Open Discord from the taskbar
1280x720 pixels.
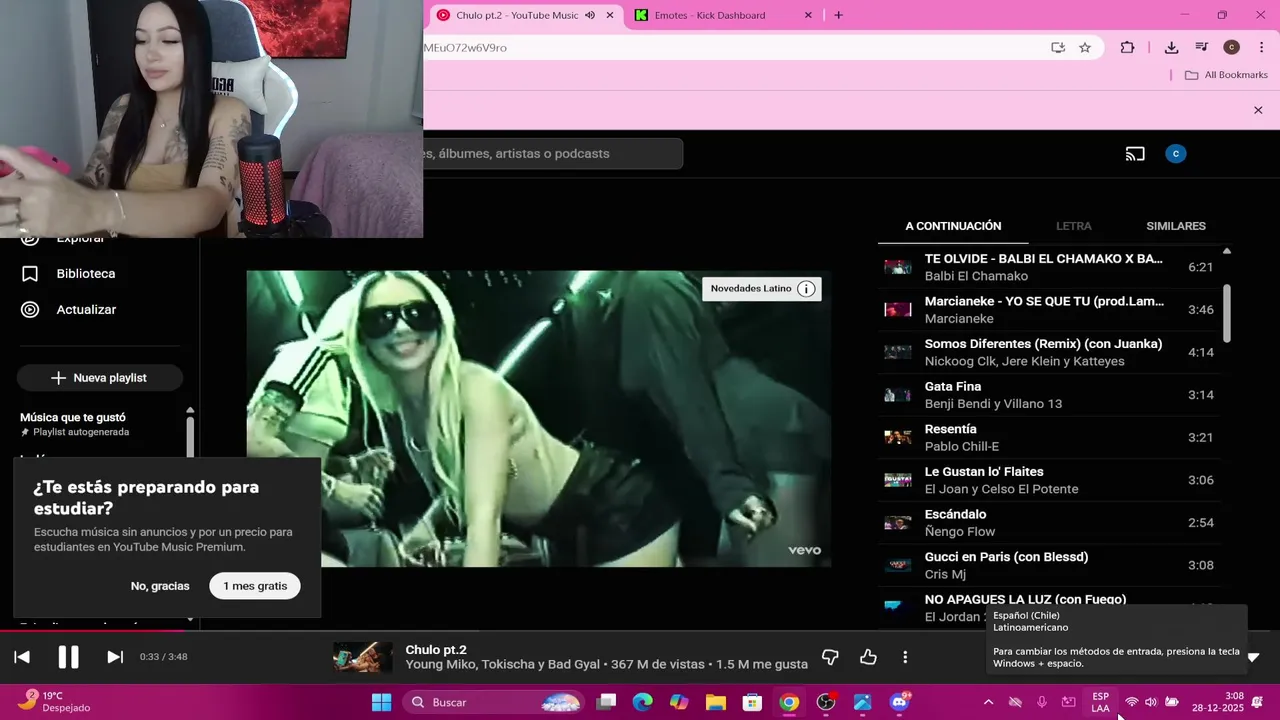pos(899,702)
